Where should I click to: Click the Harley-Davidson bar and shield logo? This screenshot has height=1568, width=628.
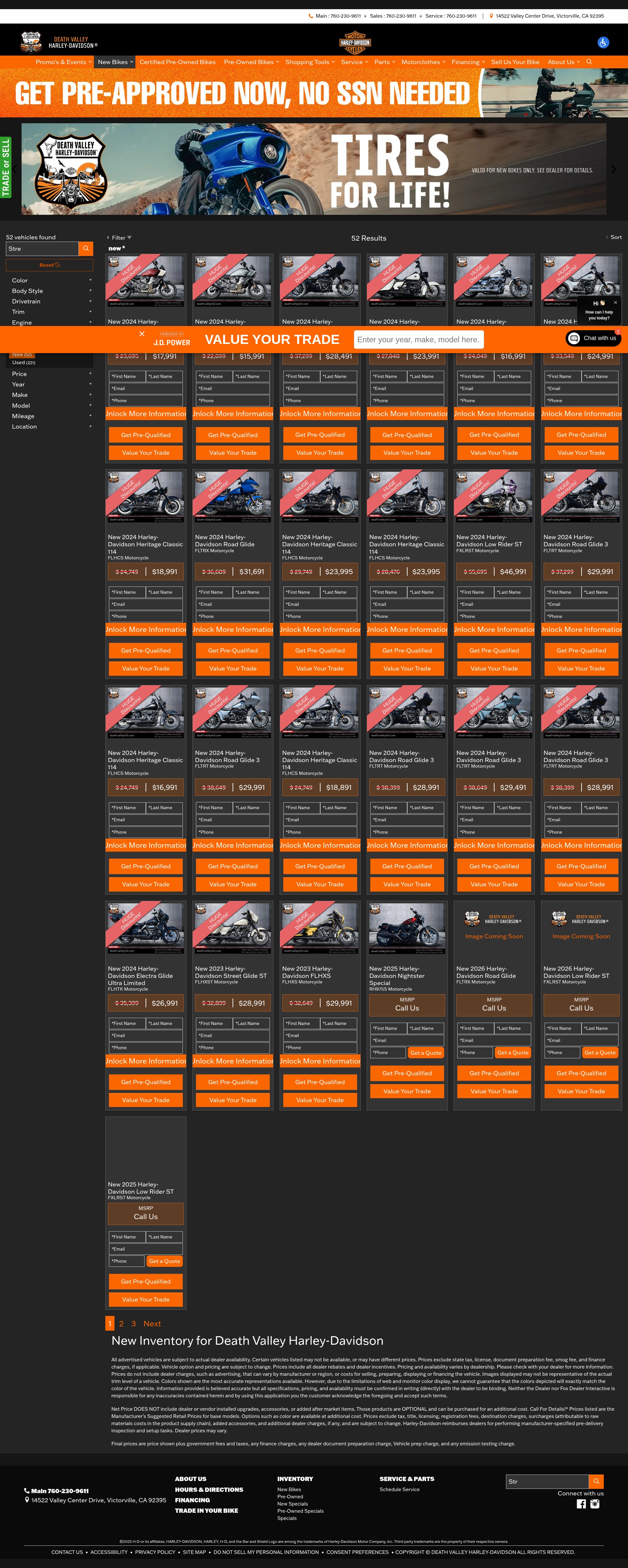355,43
